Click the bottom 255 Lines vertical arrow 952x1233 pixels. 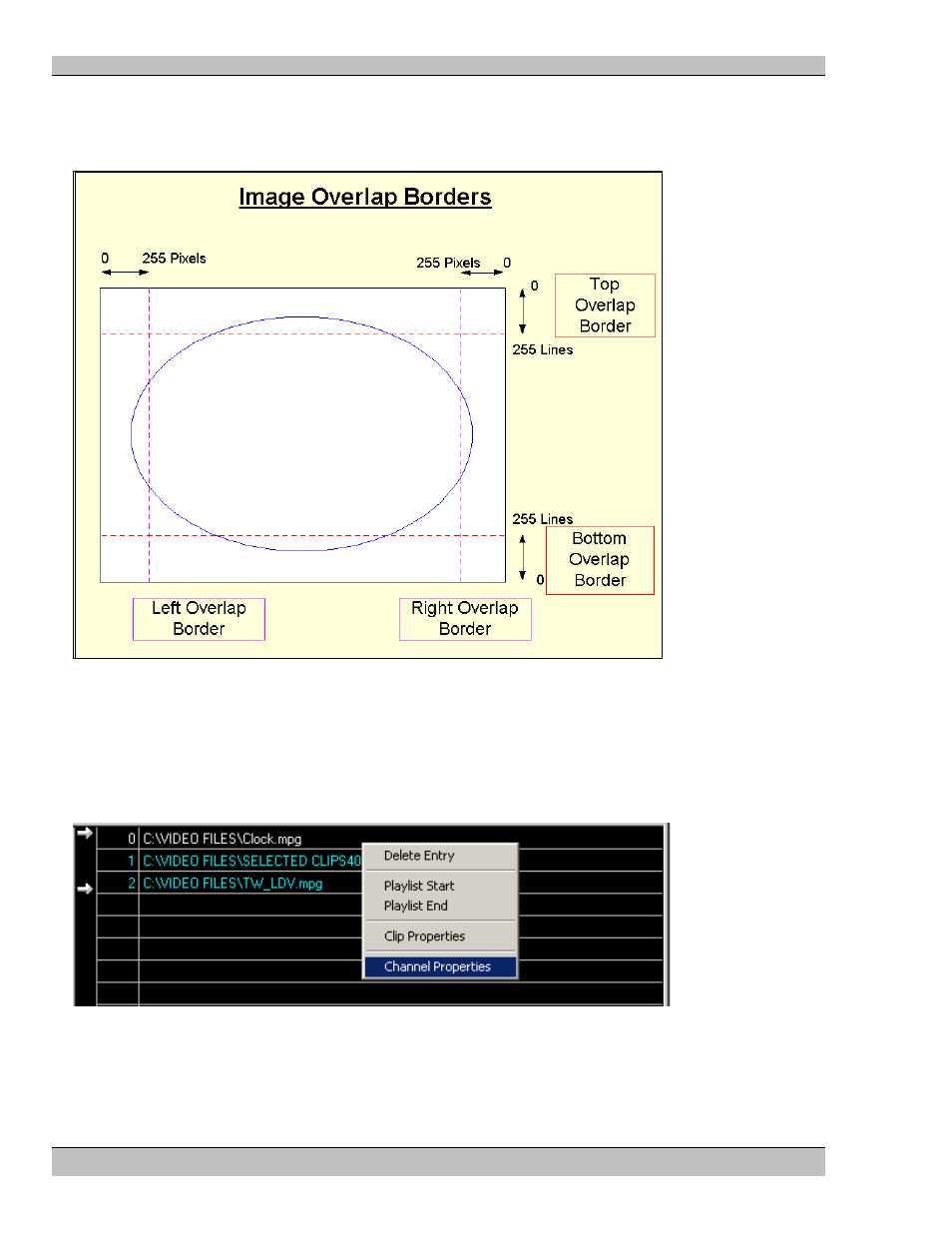point(522,557)
